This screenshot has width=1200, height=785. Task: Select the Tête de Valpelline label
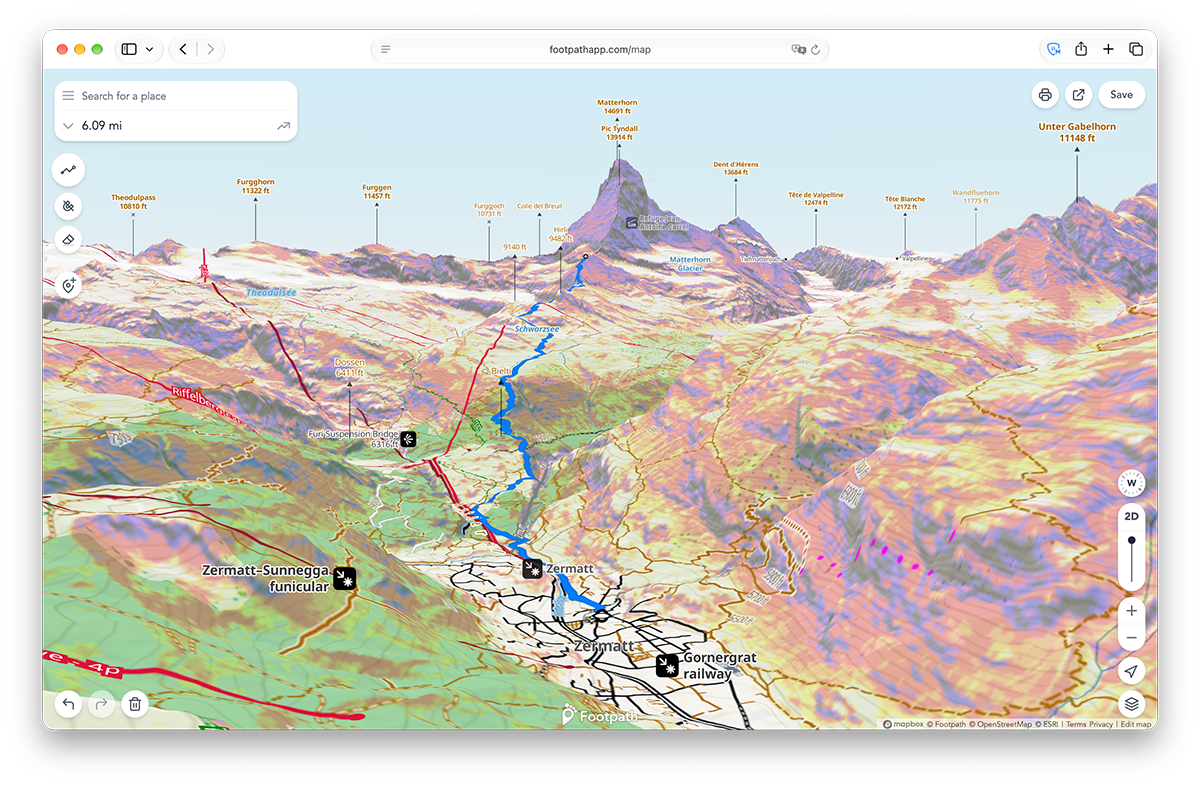click(816, 198)
